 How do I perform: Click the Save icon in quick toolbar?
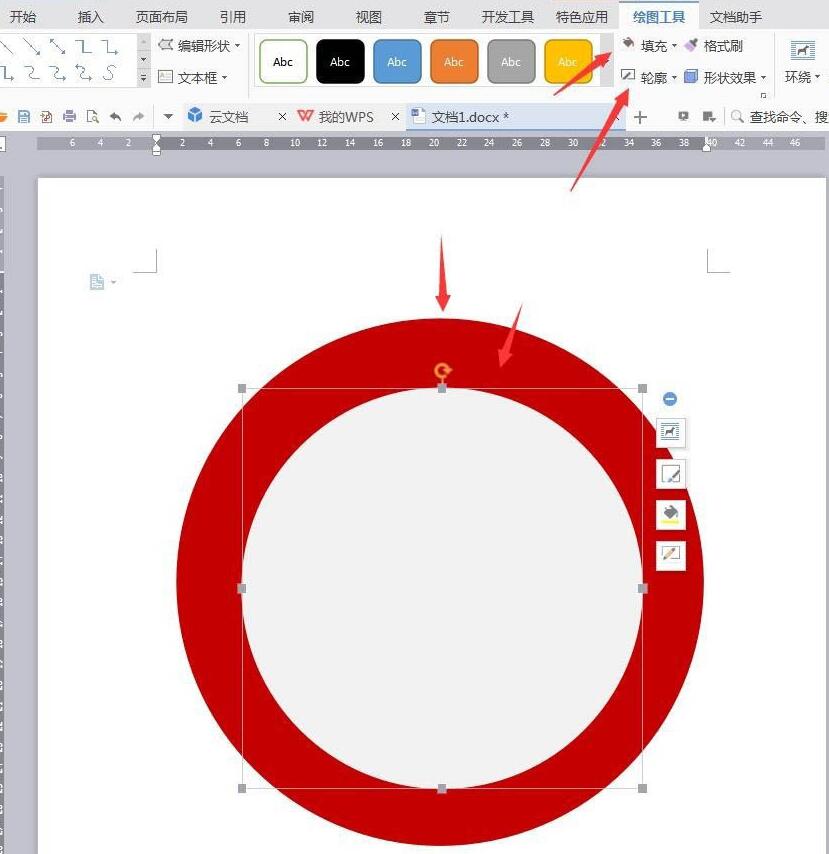coord(23,116)
